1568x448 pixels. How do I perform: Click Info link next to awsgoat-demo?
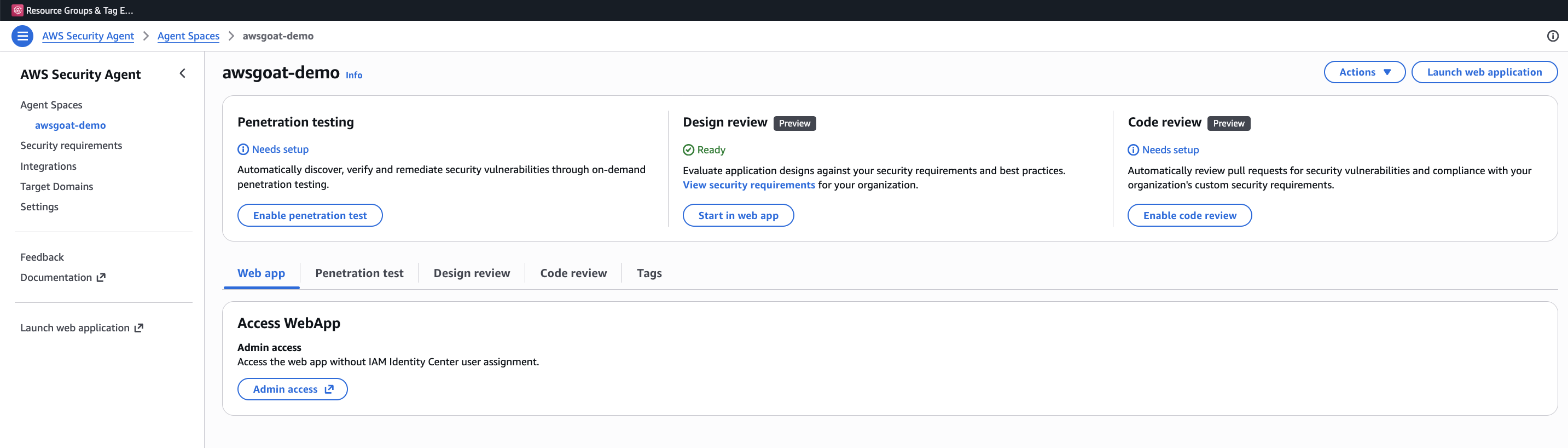click(x=353, y=75)
